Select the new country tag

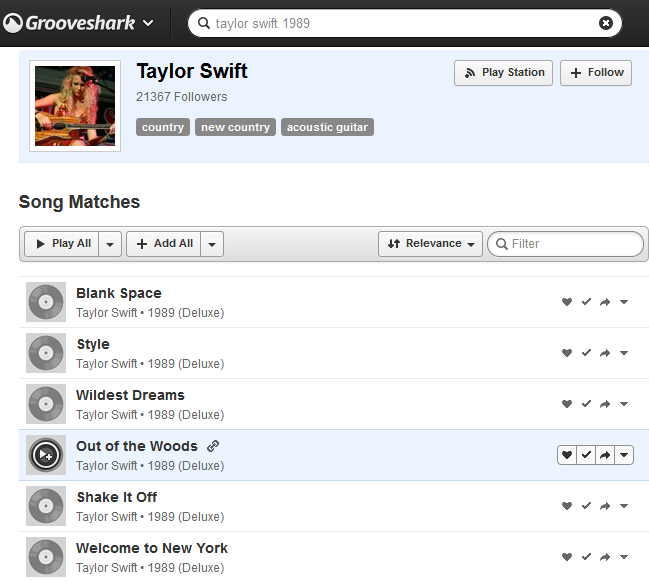(235, 127)
